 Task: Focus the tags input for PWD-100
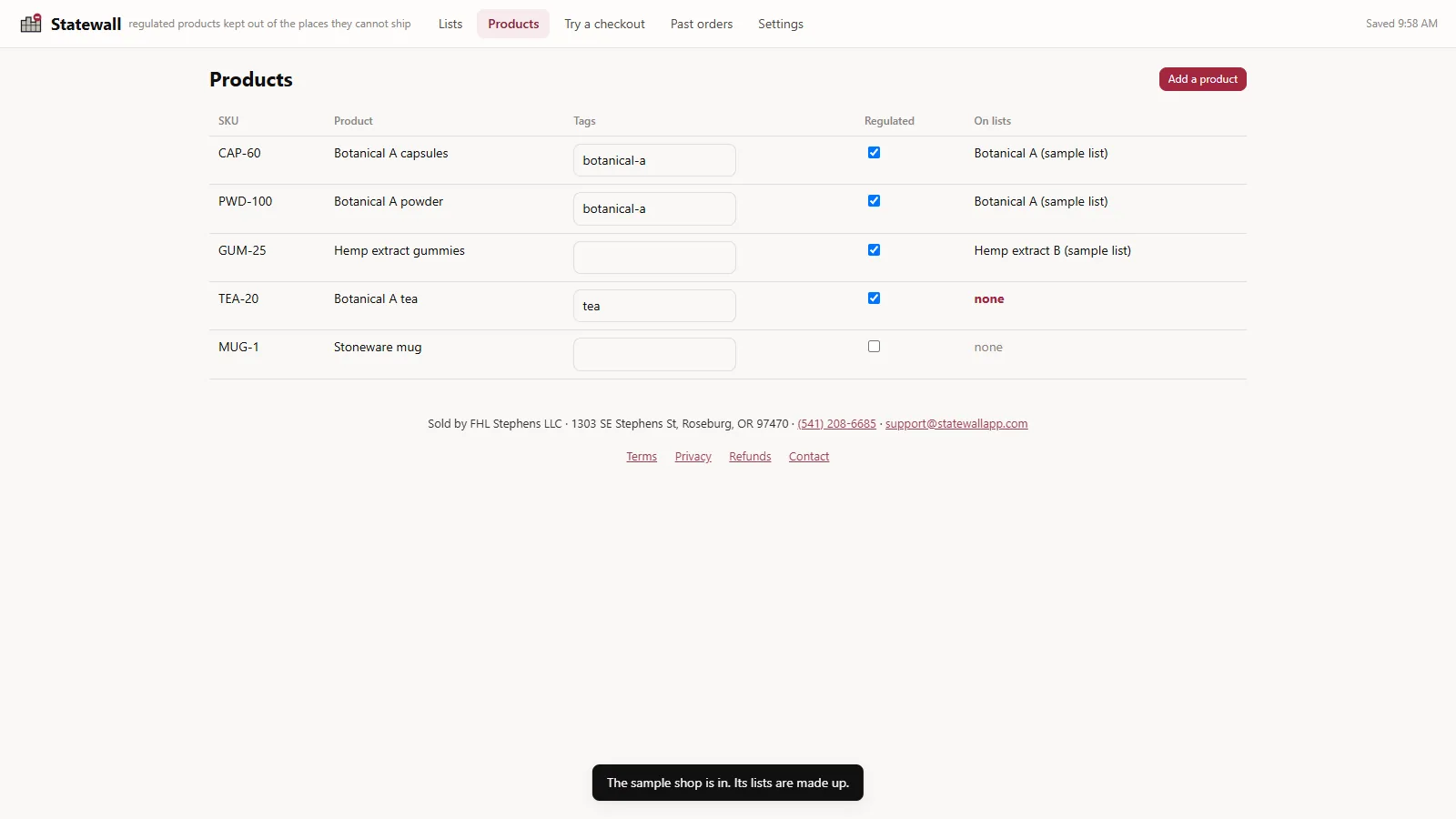[x=654, y=208]
